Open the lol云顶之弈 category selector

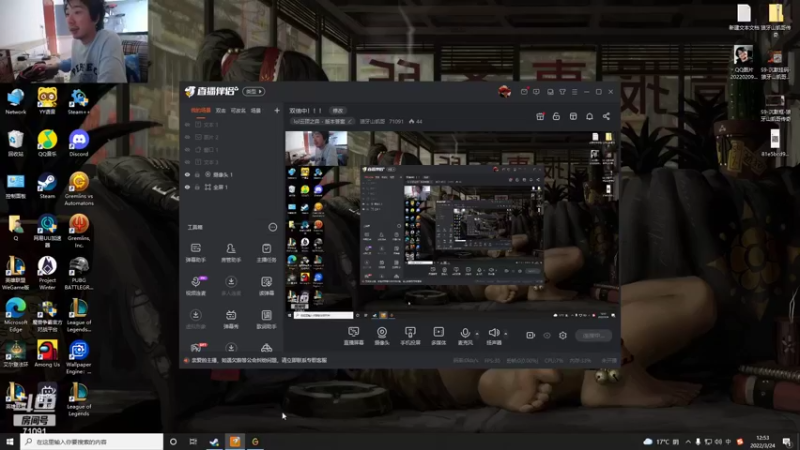pyautogui.click(x=321, y=121)
